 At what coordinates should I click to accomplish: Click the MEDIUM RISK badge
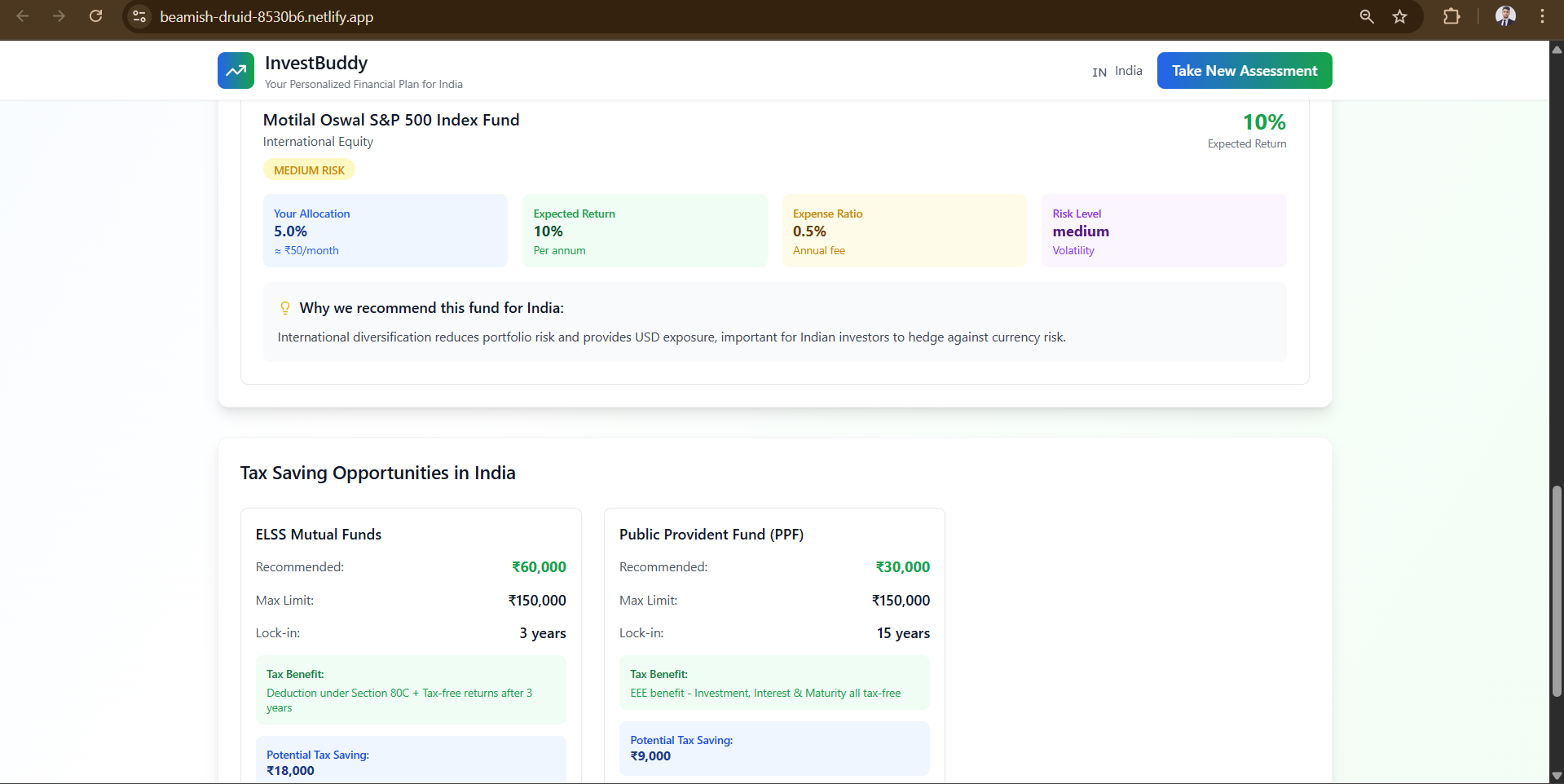(309, 170)
